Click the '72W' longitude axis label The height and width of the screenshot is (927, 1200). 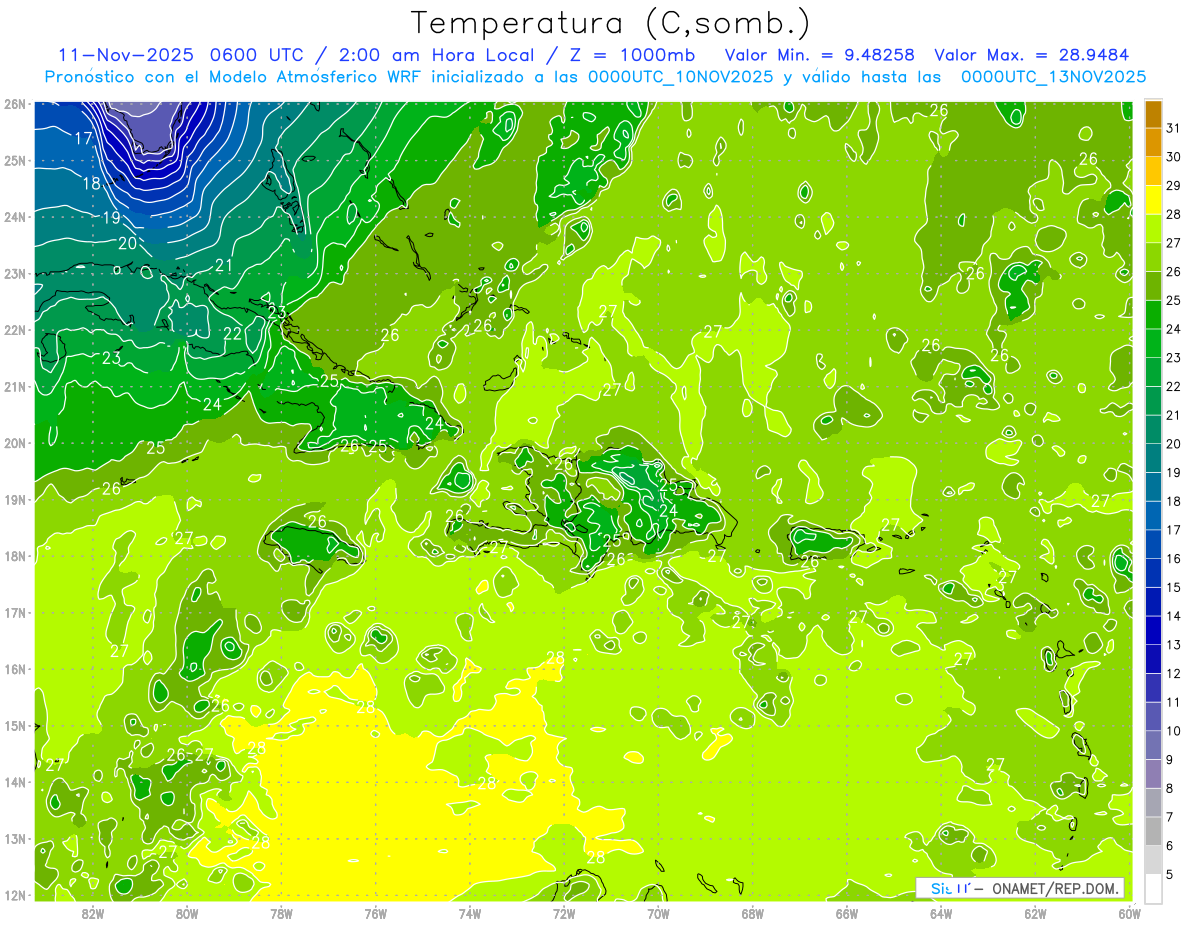point(564,913)
